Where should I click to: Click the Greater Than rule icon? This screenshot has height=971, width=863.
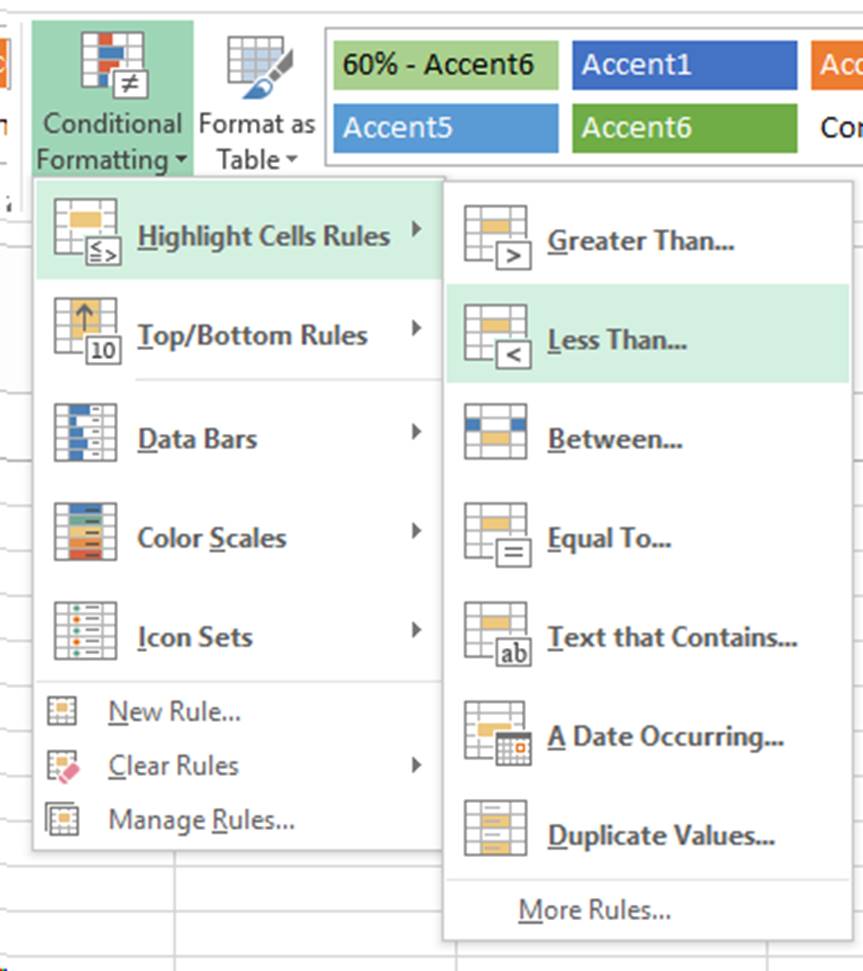click(x=498, y=238)
